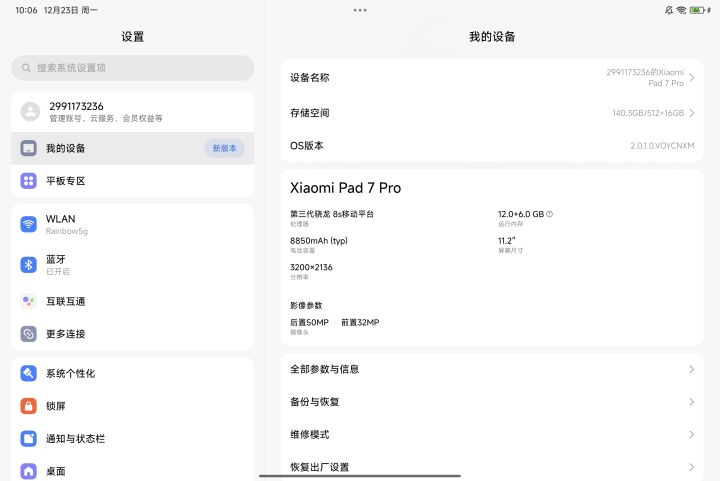Open 备份与恢复 entry

492,402
